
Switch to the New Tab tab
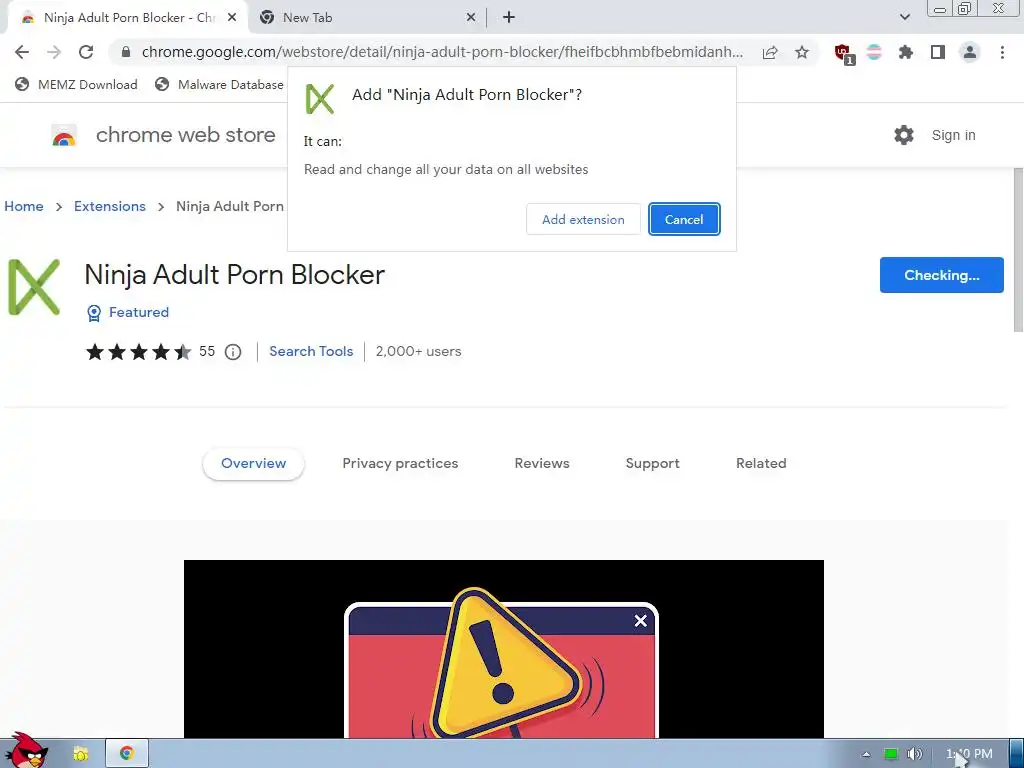[x=368, y=18]
